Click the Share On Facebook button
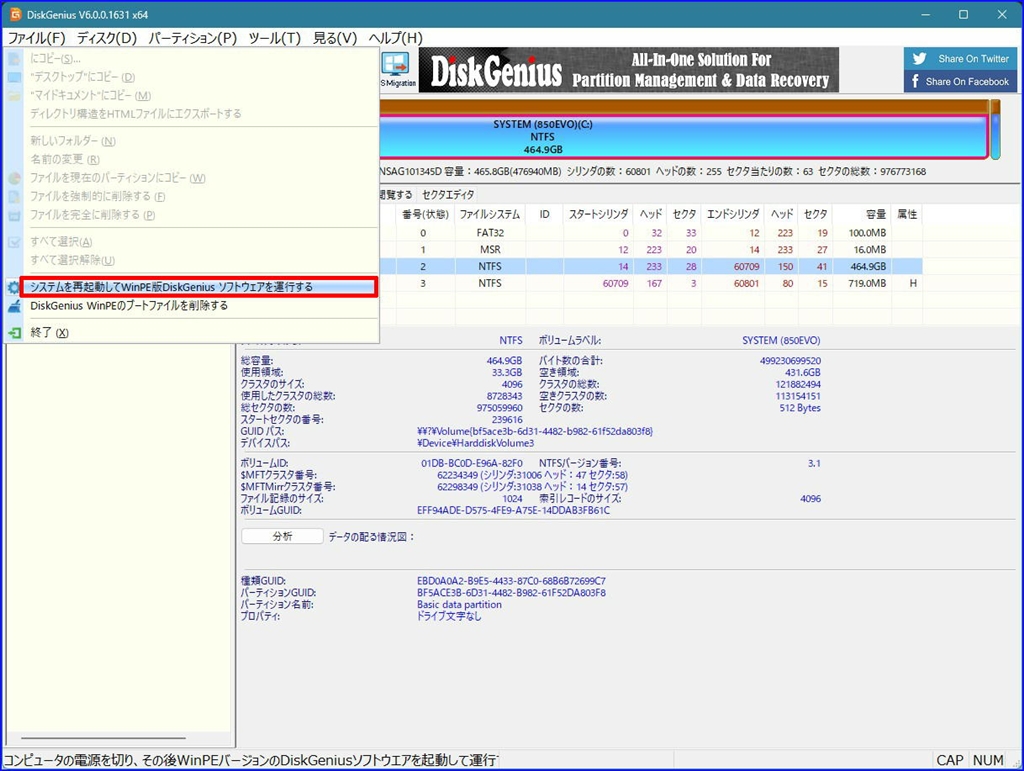Viewport: 1024px width, 771px height. click(x=961, y=82)
